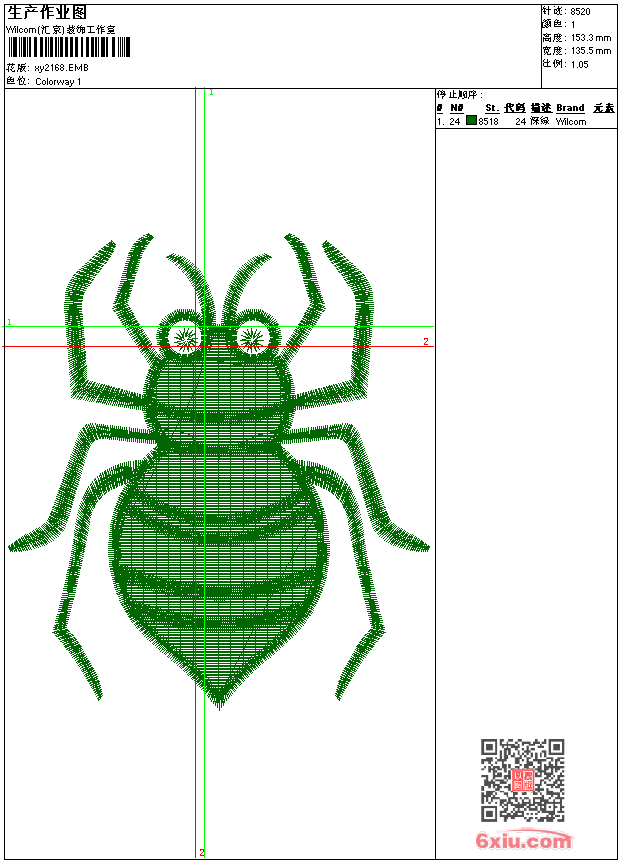Click the height value 153.3 mm
Image resolution: width=620 pixels, height=860 pixels.
click(590, 37)
